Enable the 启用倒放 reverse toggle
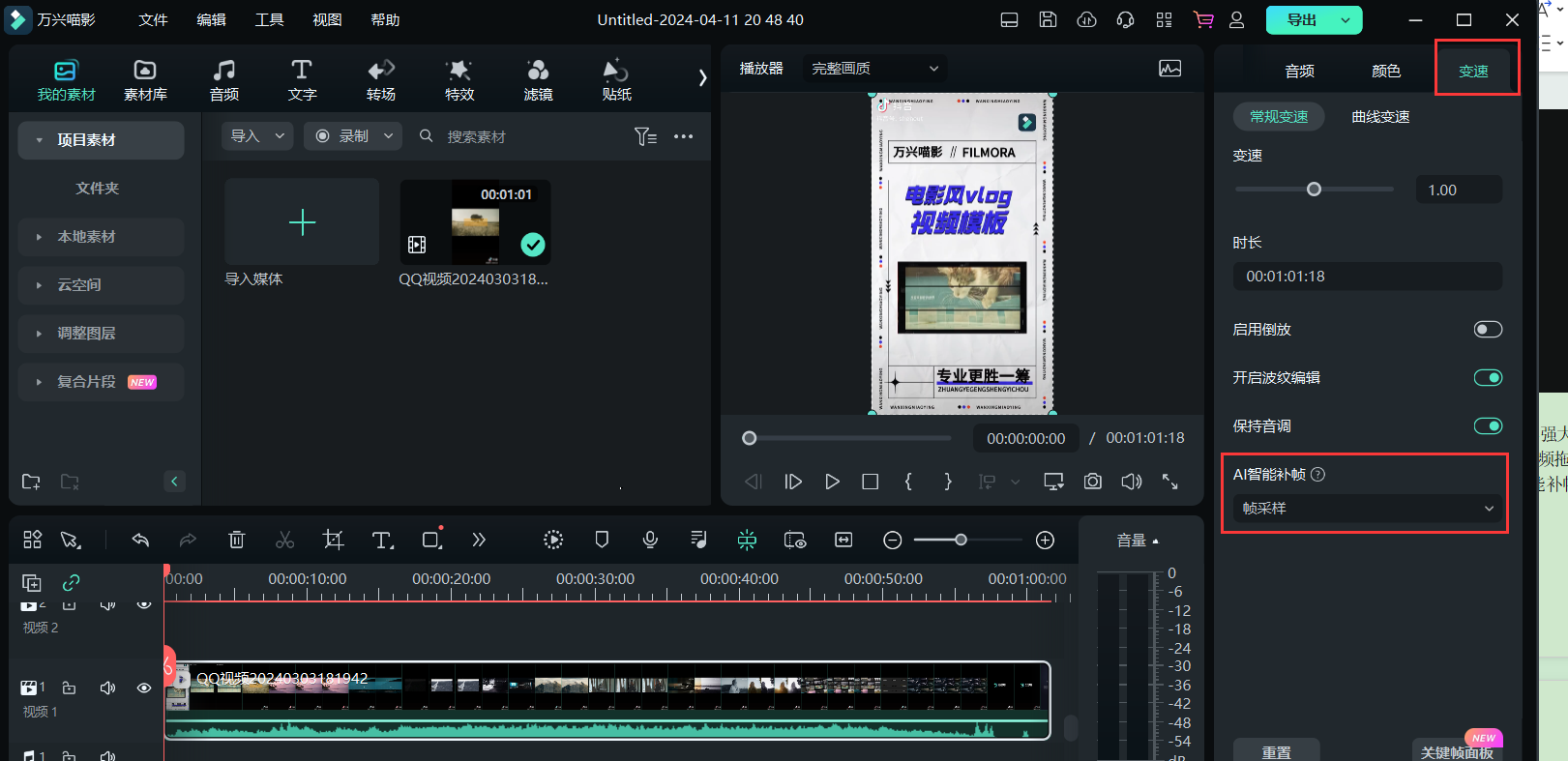Screen dimensions: 1568x761 tap(1487, 330)
